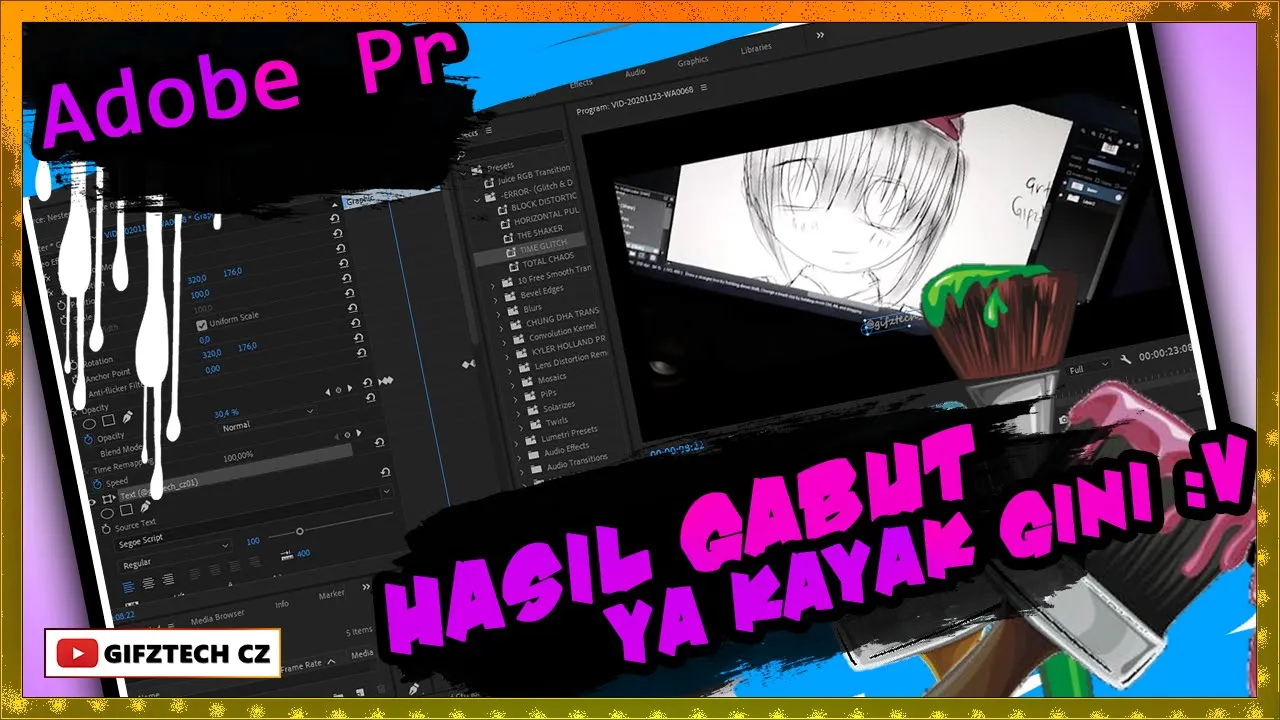
Task: Open the Full playback resolution dropdown
Action: (1087, 369)
